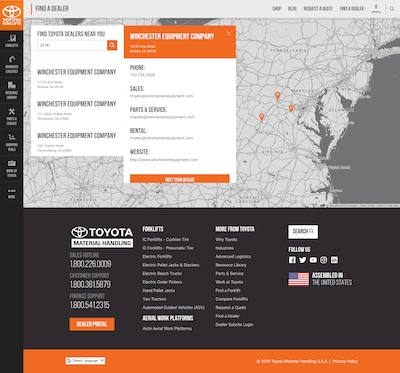Click the Dealer Portal button
400x373 pixels.
(x=92, y=324)
